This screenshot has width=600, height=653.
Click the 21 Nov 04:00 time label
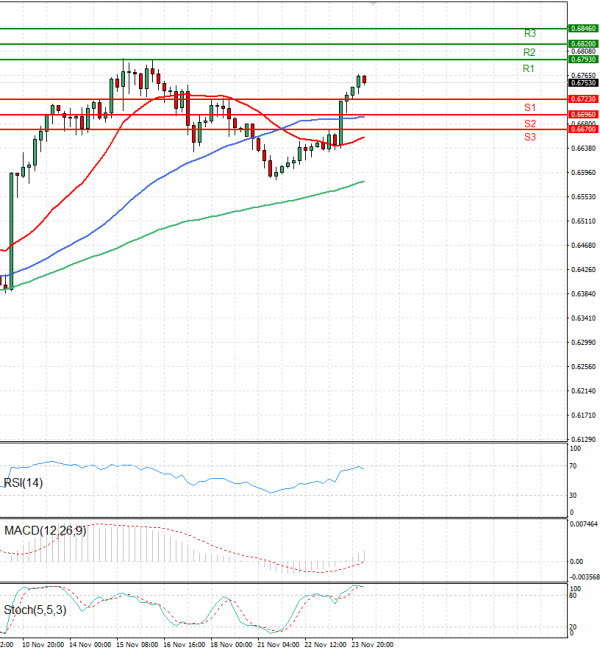pos(279,645)
